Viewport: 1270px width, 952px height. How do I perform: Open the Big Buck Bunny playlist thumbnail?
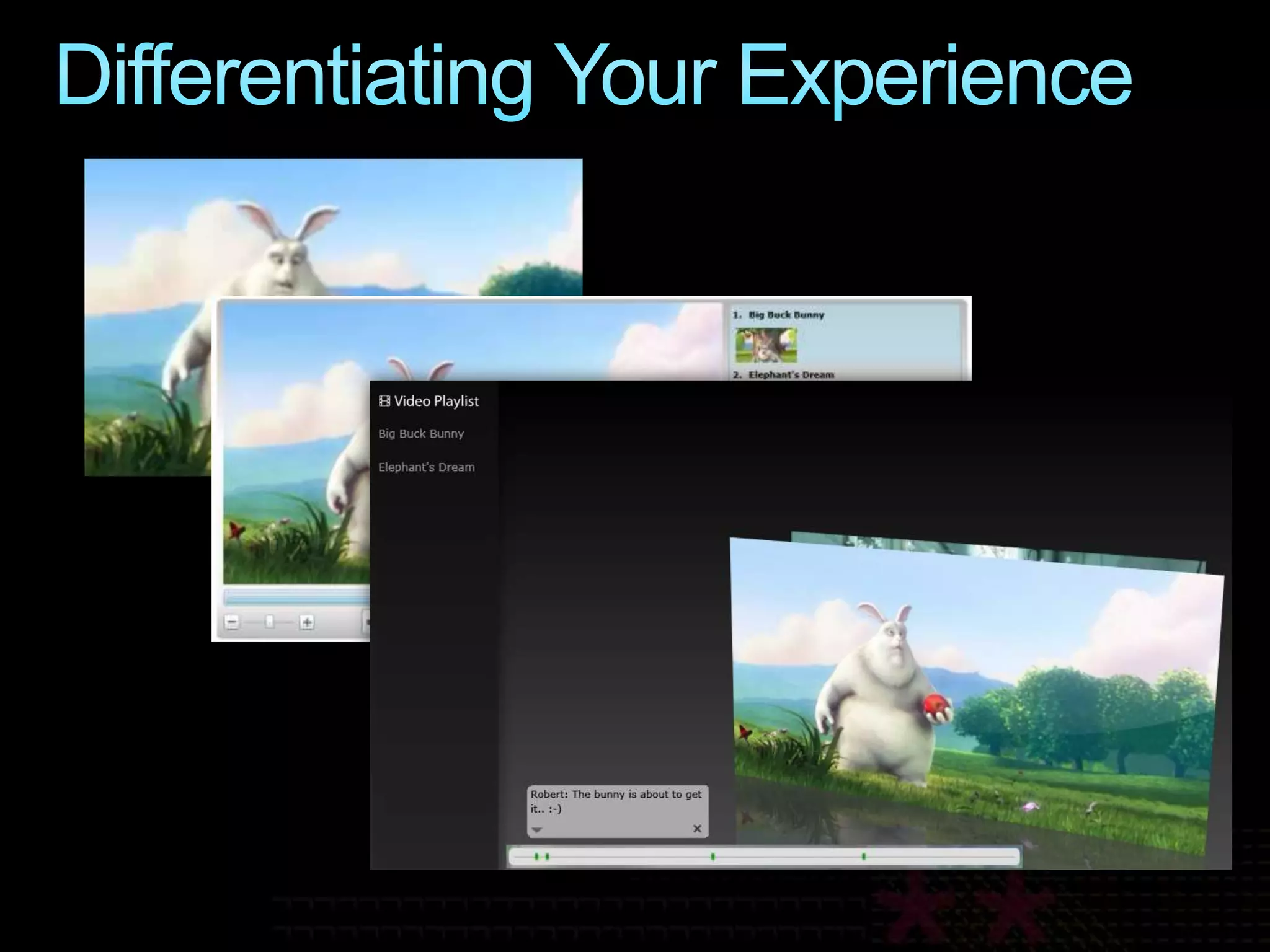pyautogui.click(x=766, y=345)
